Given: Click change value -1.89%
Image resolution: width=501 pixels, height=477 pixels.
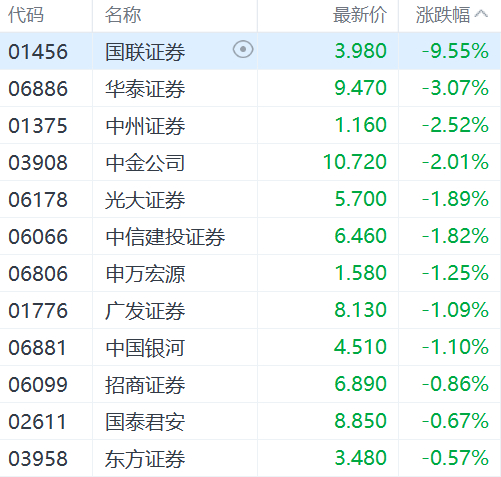Looking at the screenshot, I should click(x=455, y=199).
